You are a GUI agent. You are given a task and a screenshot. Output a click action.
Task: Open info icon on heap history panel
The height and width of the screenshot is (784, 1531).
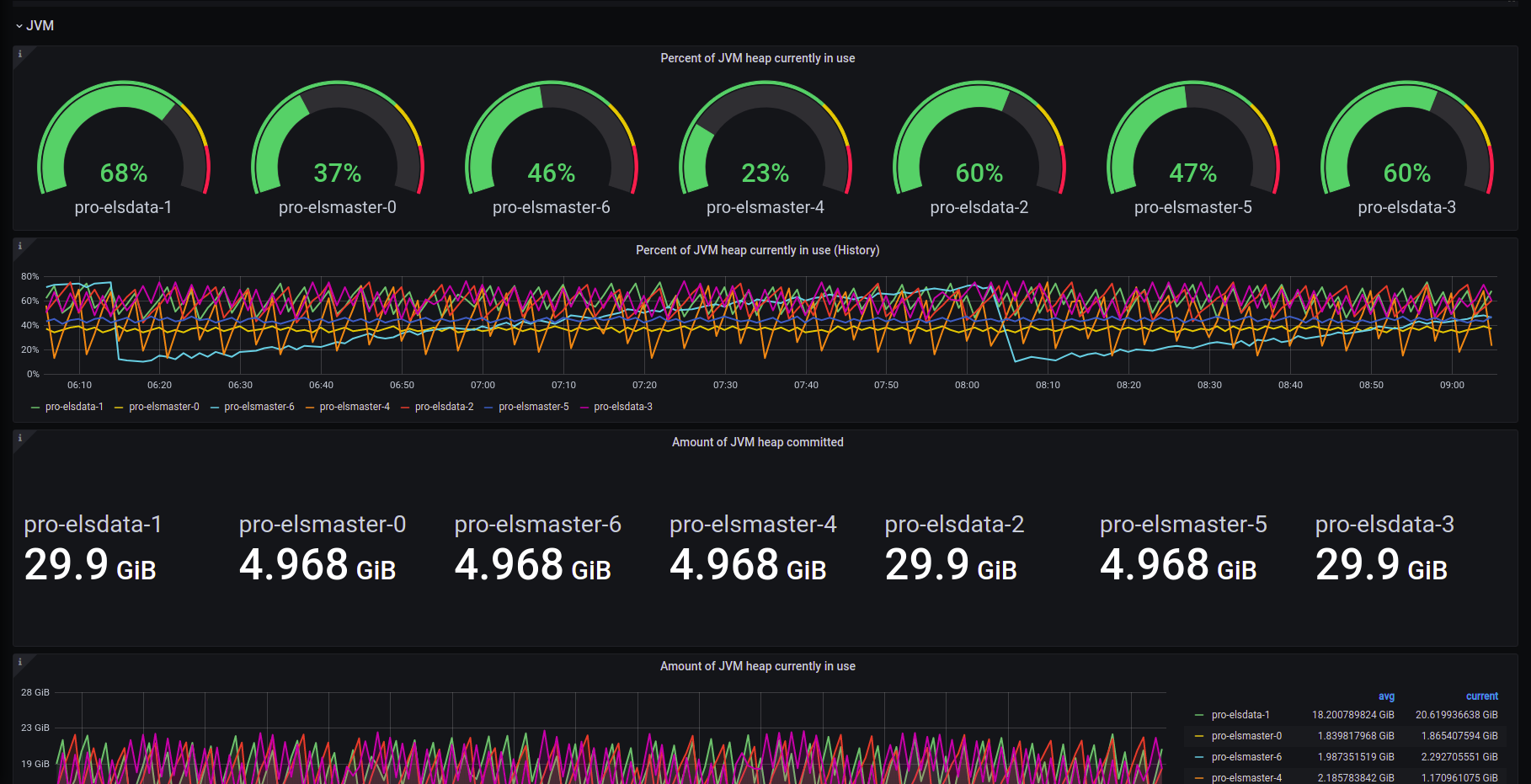[20, 246]
